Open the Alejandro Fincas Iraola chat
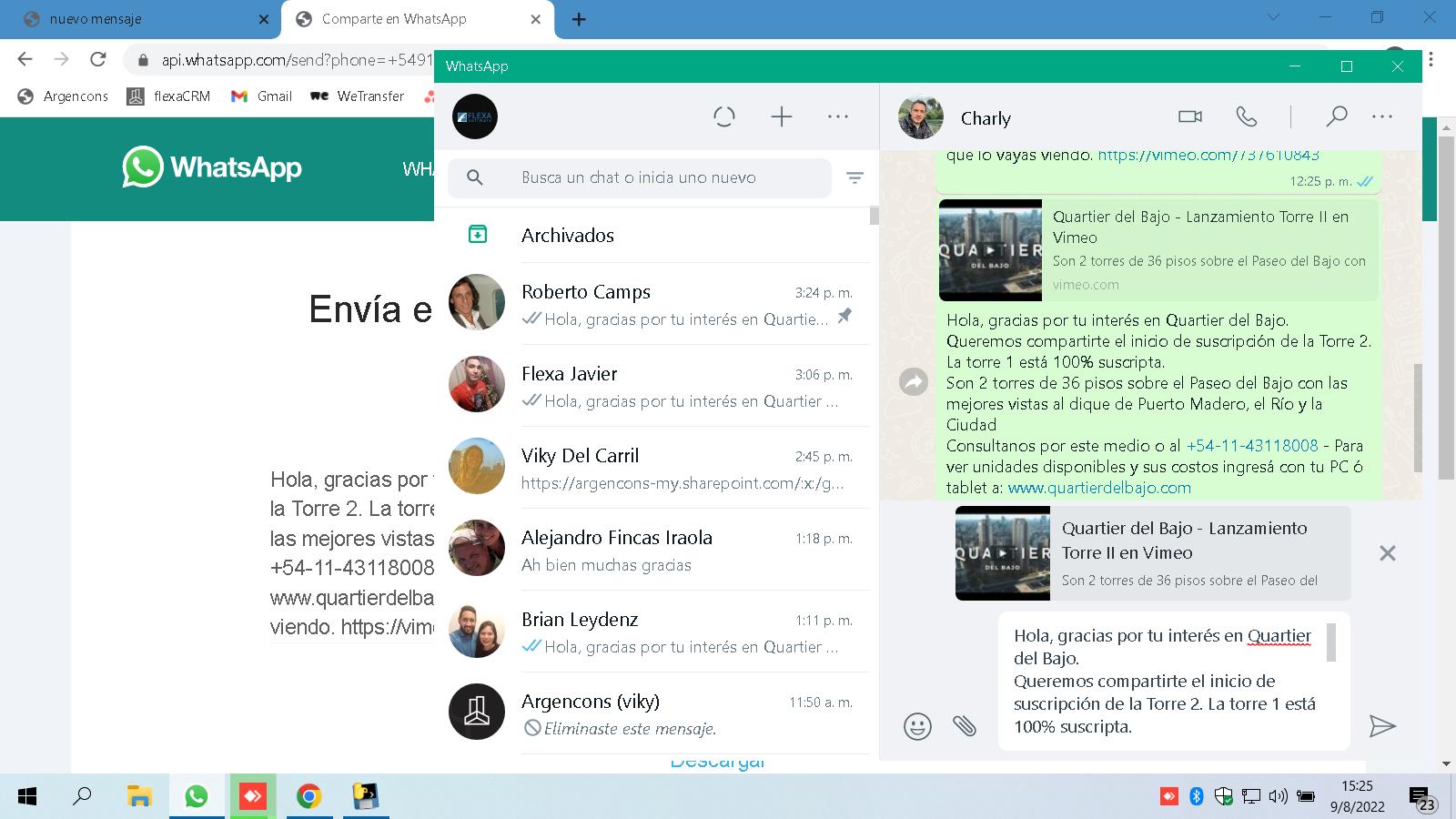This screenshot has height=819, width=1456. tap(652, 550)
